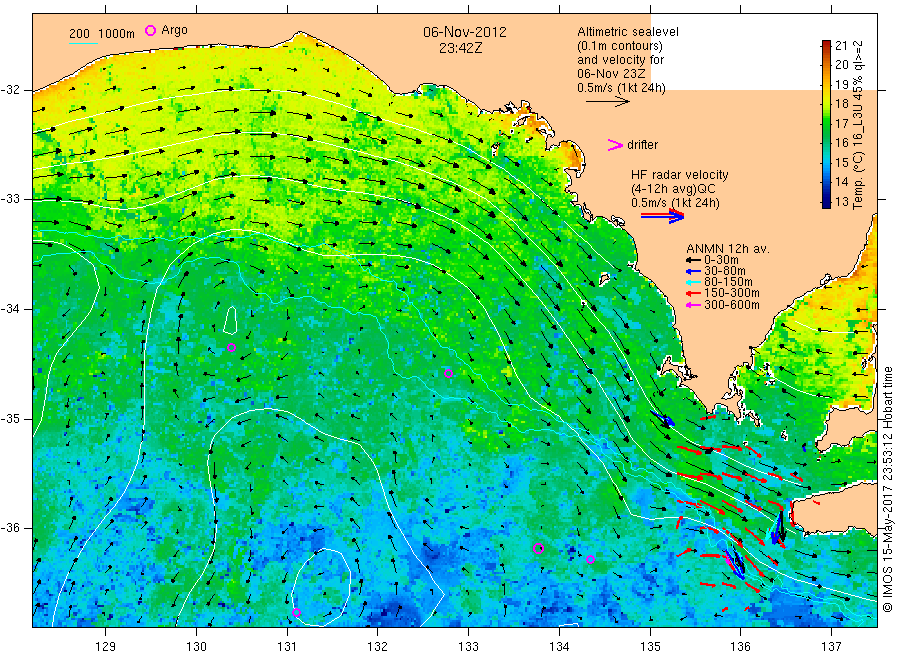The image size is (900, 660).
Task: Click the date text 06-Nov-2012
Action: coord(465,32)
